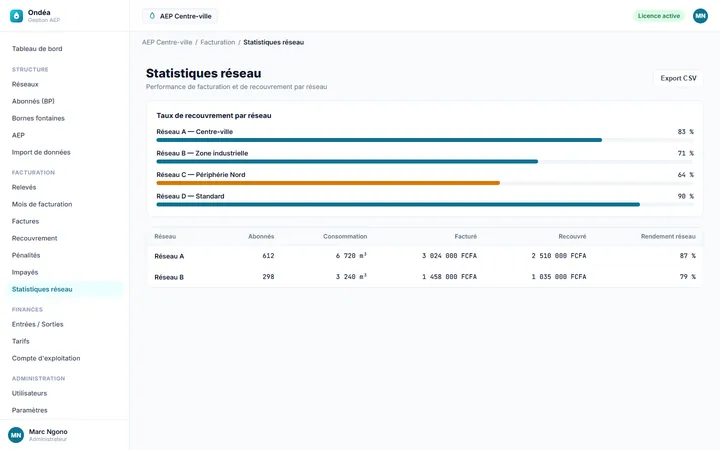Select the Réseau A table row
Image resolution: width=720 pixels, height=450 pixels.
pos(425,256)
